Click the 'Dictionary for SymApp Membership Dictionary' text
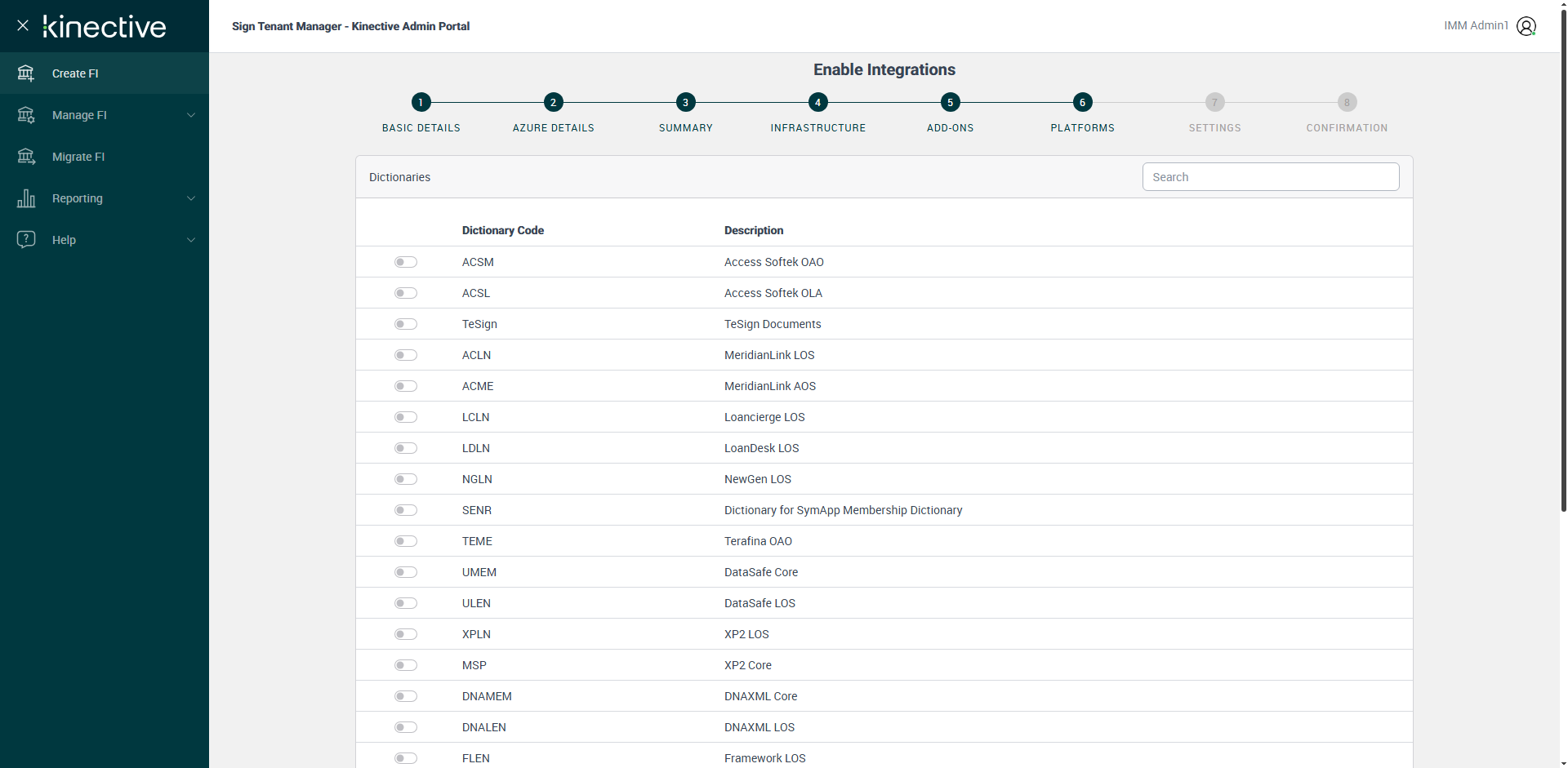 pyautogui.click(x=844, y=510)
